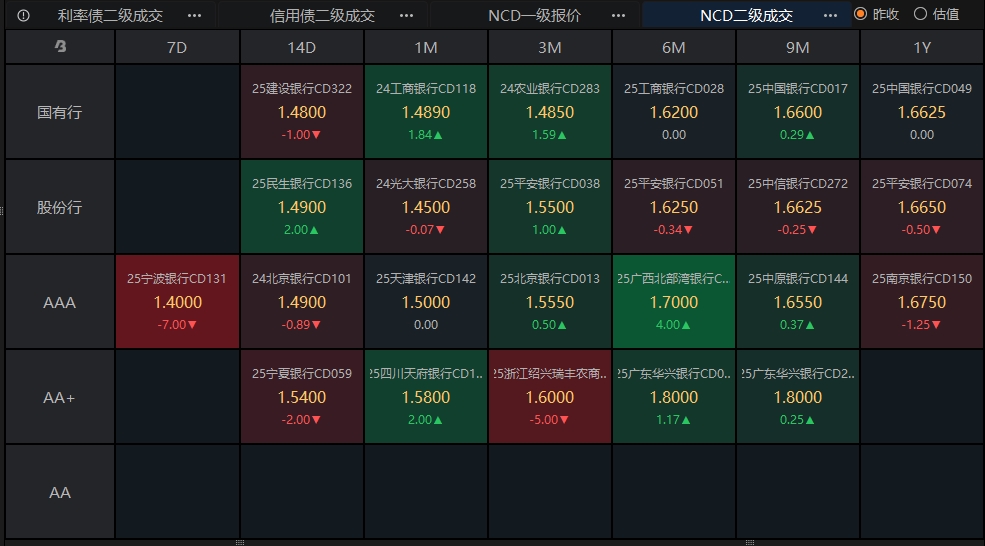Grab the bottom scrollbar handle on left
This screenshot has width=985, height=546.
point(239,542)
